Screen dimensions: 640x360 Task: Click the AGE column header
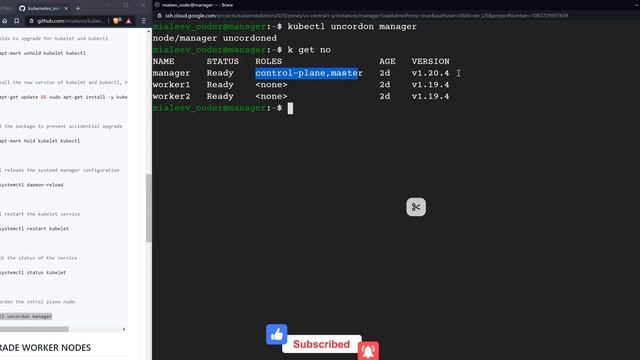387,61
